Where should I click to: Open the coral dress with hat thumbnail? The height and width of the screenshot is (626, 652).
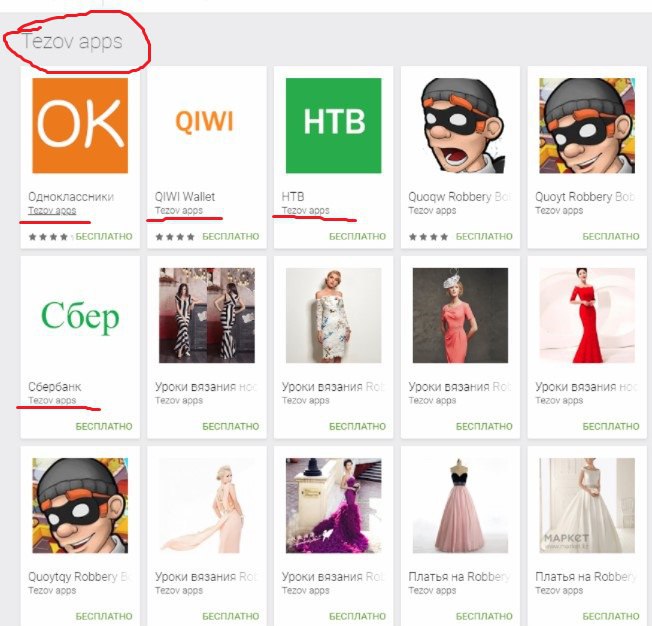460,315
